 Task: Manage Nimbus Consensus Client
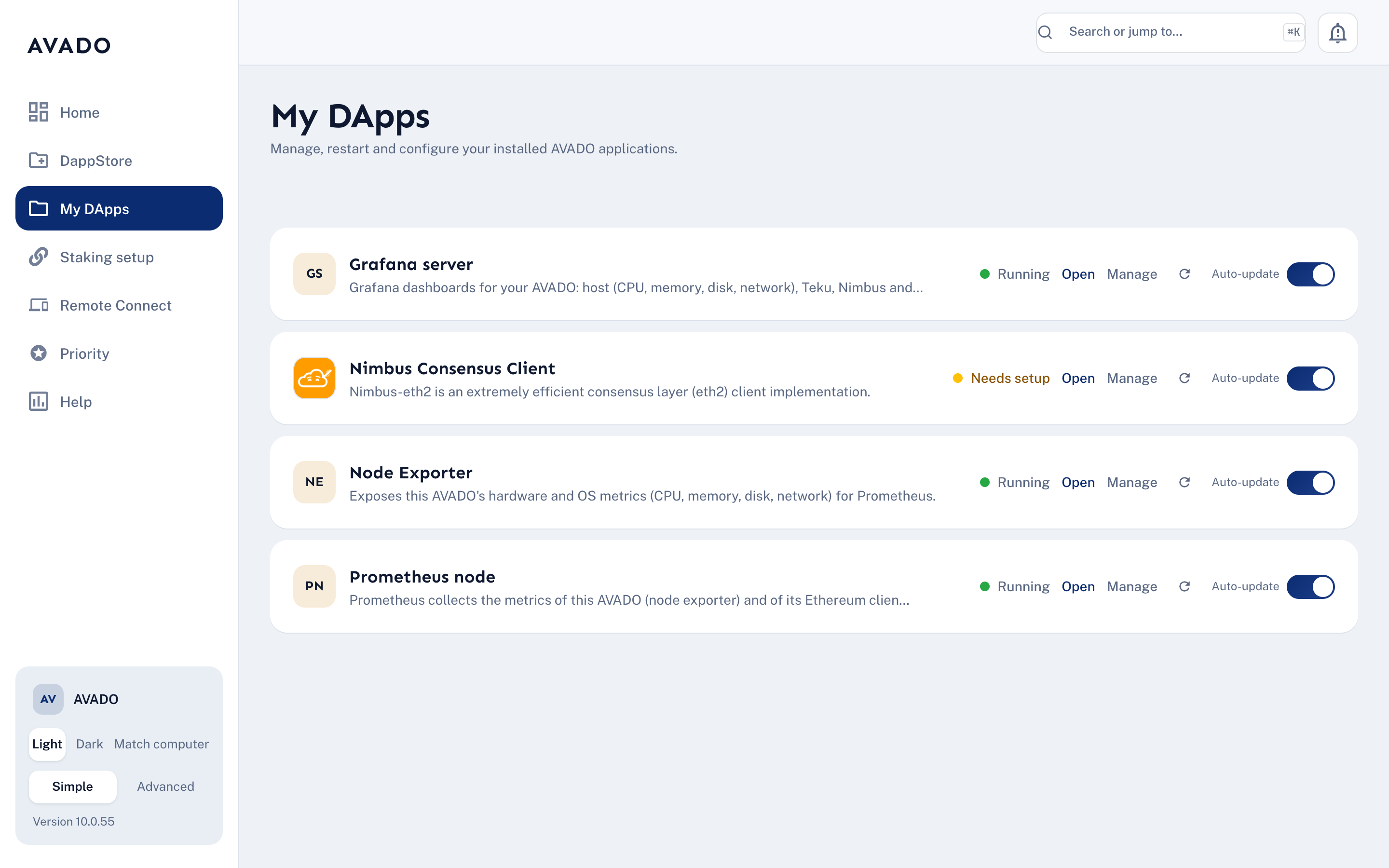point(1131,379)
